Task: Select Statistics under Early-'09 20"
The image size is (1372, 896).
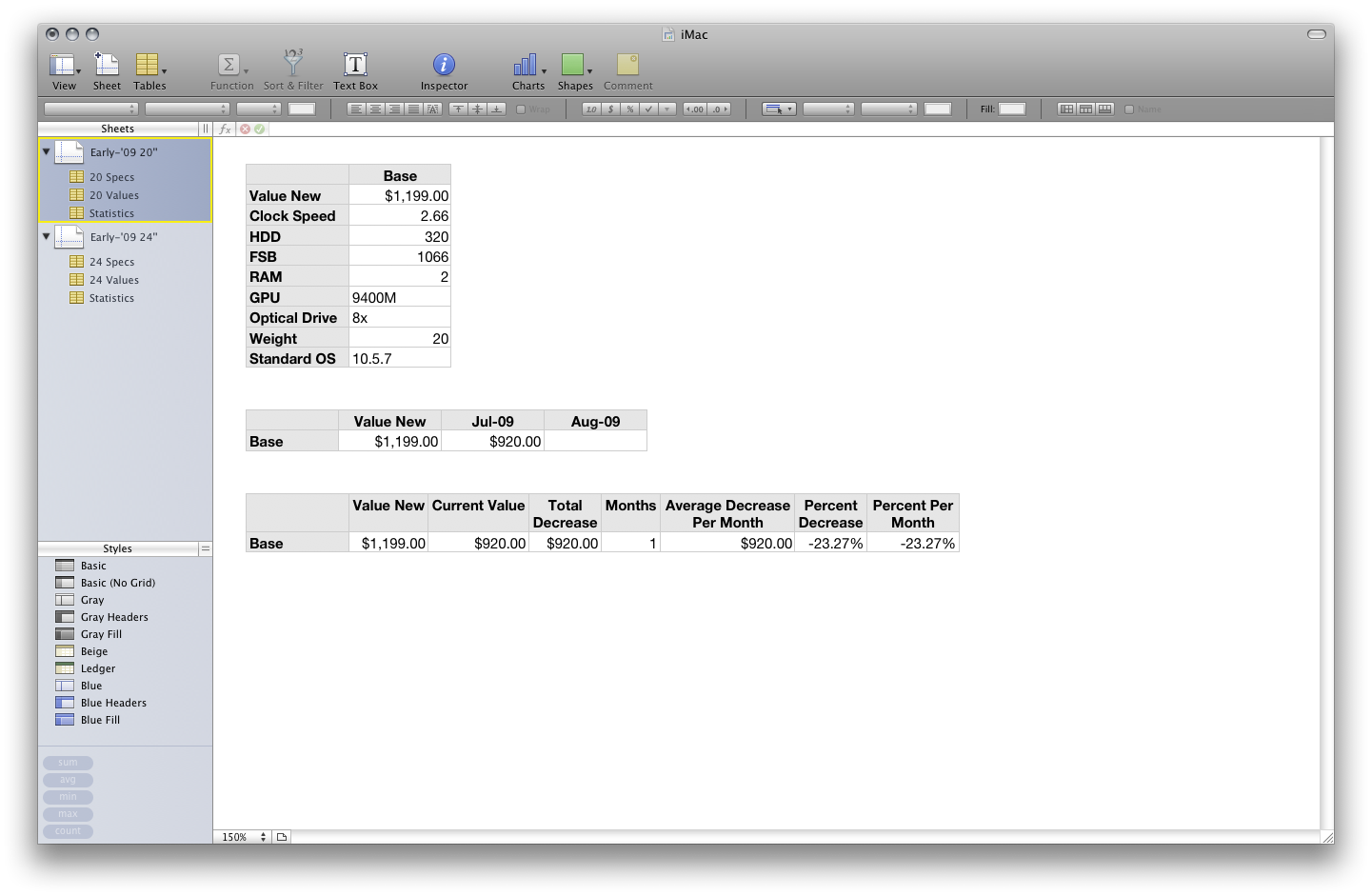Action: tap(111, 213)
